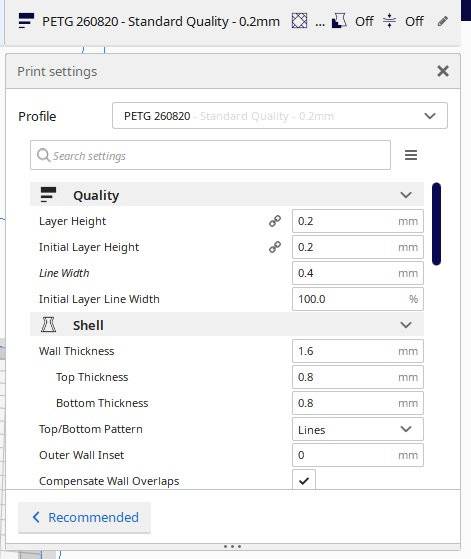Click the support icon in header
This screenshot has height=559, width=471.
point(339,21)
